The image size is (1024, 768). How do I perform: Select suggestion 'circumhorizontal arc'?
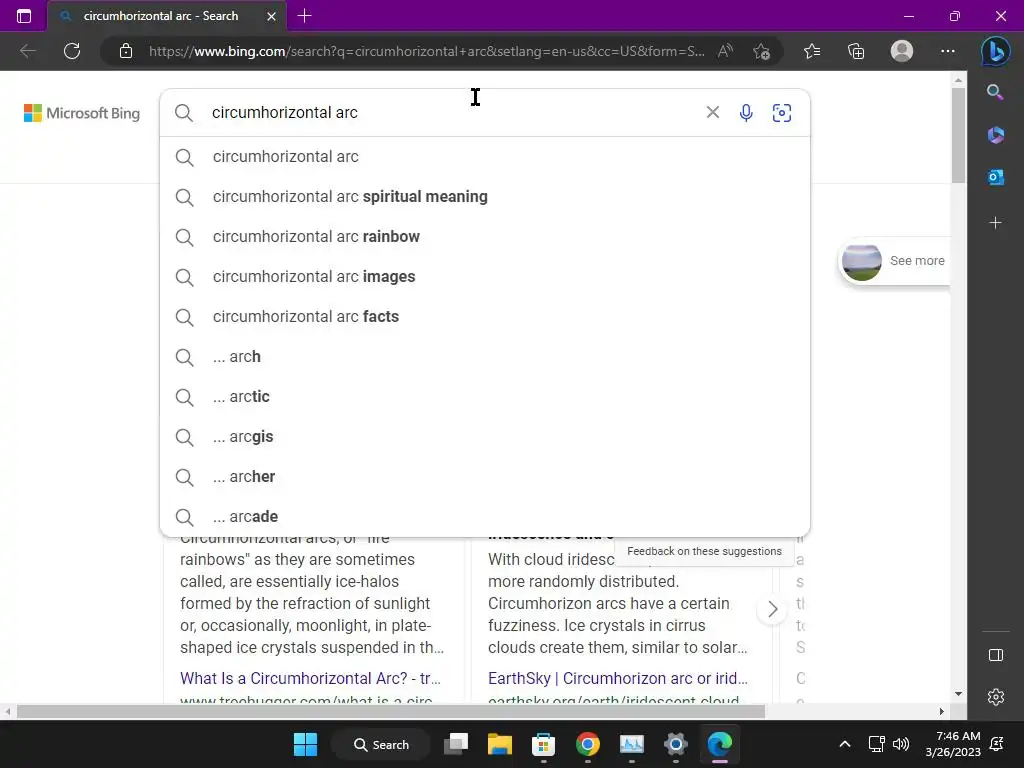click(485, 157)
